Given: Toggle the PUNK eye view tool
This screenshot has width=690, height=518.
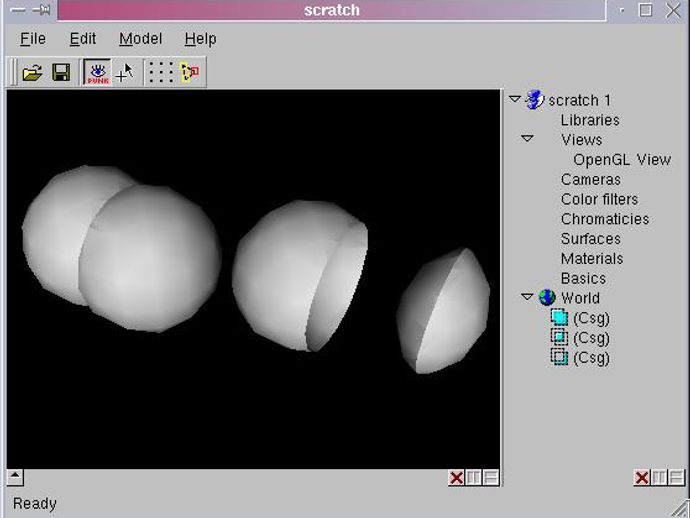Looking at the screenshot, I should [98, 72].
